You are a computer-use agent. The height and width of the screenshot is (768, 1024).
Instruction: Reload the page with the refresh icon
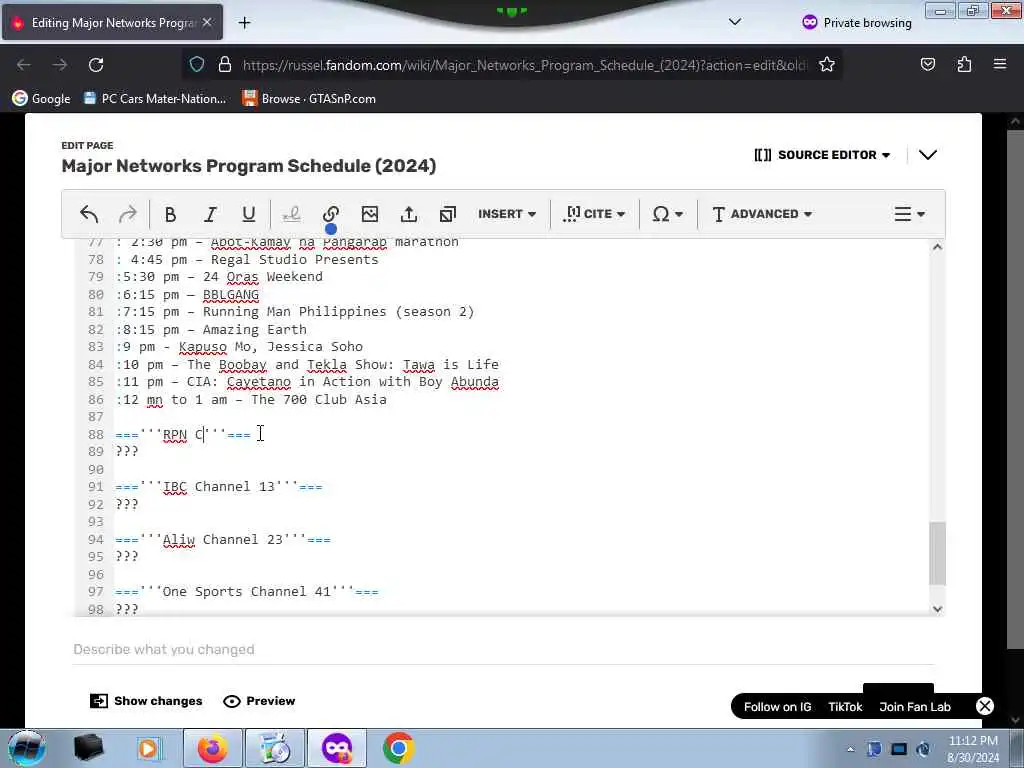[x=96, y=65]
